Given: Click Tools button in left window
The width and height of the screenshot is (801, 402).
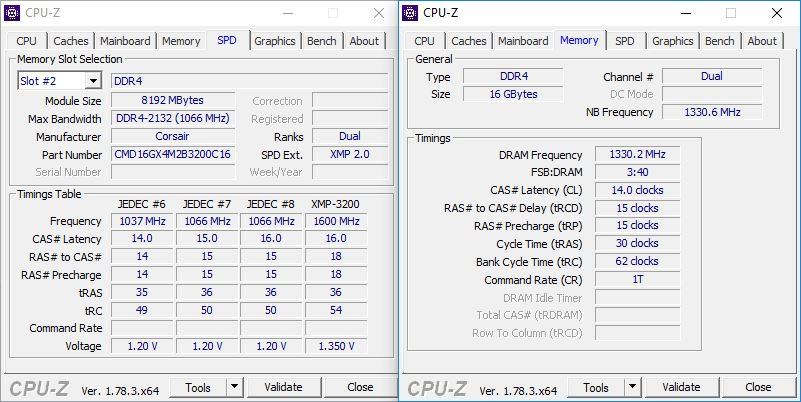Looking at the screenshot, I should 198,387.
